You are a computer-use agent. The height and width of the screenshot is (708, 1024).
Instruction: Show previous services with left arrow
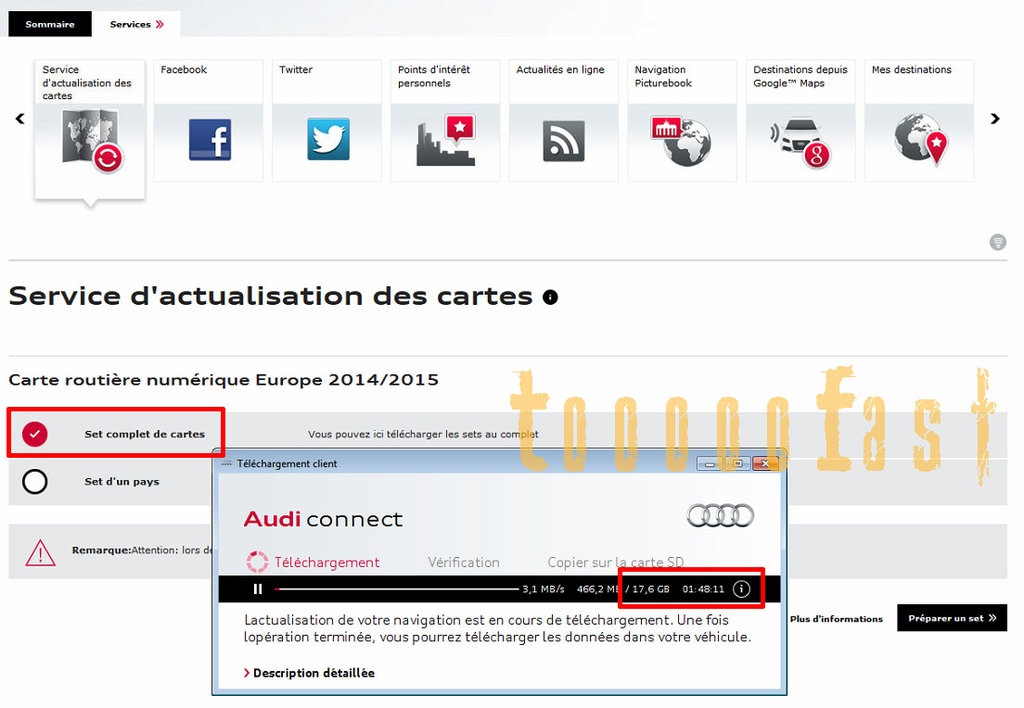[20, 119]
